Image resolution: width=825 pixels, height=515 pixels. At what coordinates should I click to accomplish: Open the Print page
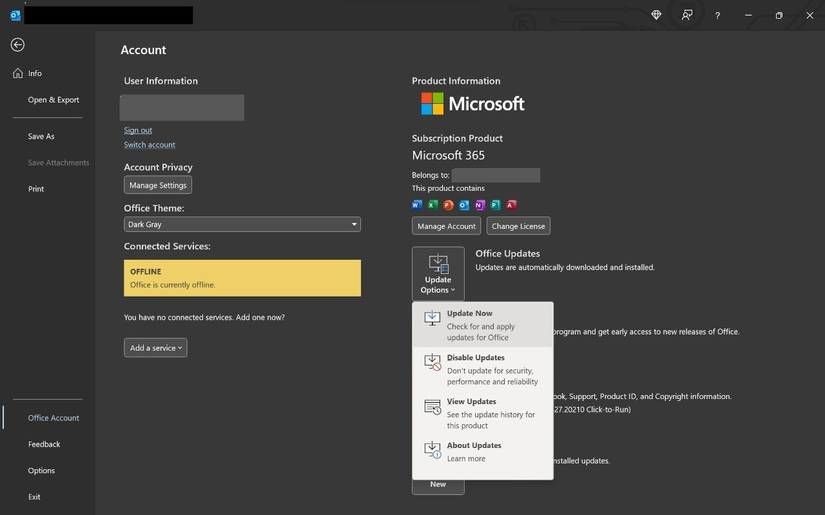click(x=36, y=189)
